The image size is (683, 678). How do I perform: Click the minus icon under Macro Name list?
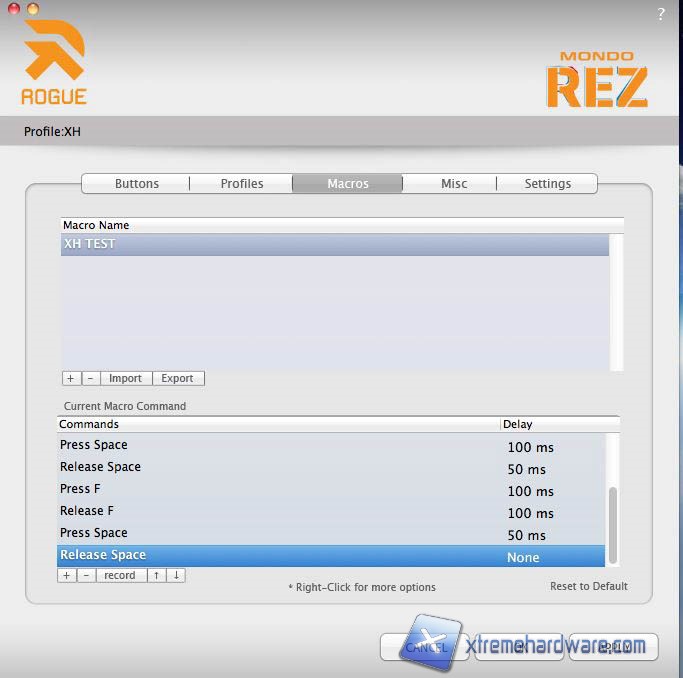[x=90, y=378]
